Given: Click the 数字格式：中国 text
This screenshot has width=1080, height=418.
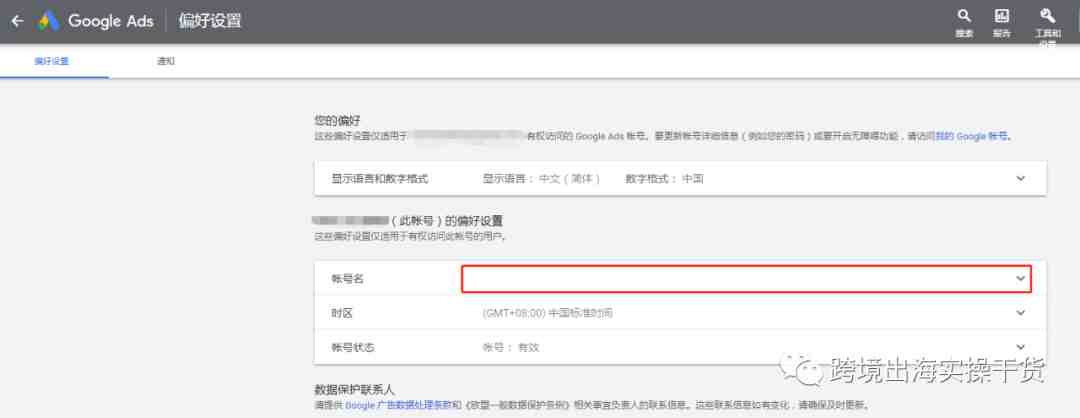Looking at the screenshot, I should pos(665,178).
